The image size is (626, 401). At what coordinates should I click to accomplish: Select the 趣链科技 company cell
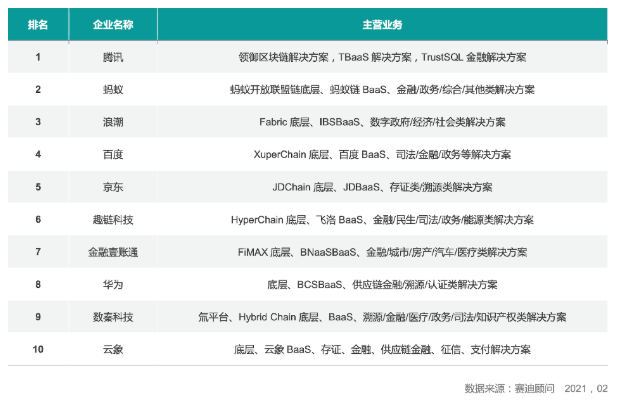pyautogui.click(x=113, y=219)
